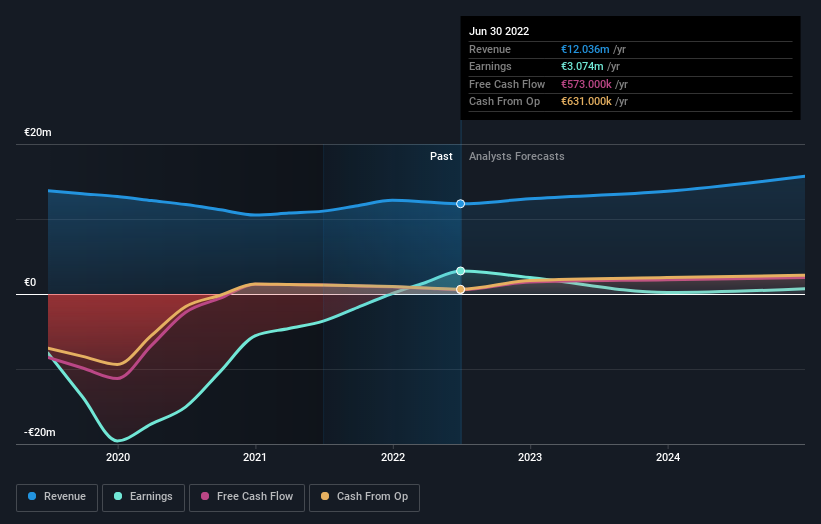Toggle the Revenue legend button
This screenshot has width=821, height=524.
(x=57, y=497)
